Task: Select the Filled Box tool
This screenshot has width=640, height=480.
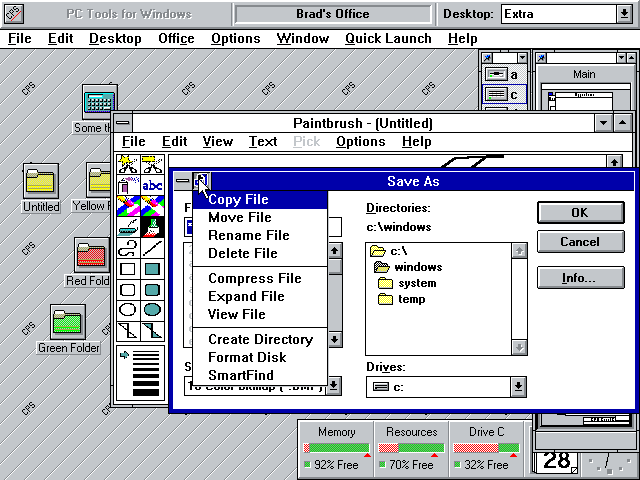Action: [x=153, y=269]
